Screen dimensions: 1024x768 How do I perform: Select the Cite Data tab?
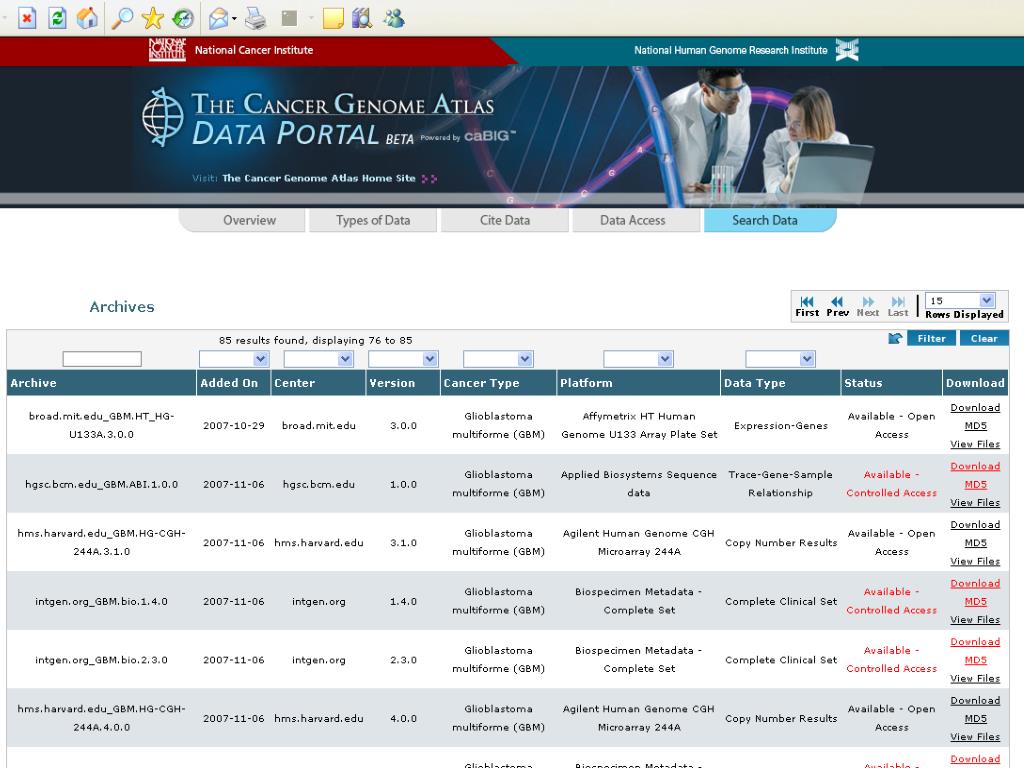pyautogui.click(x=505, y=220)
